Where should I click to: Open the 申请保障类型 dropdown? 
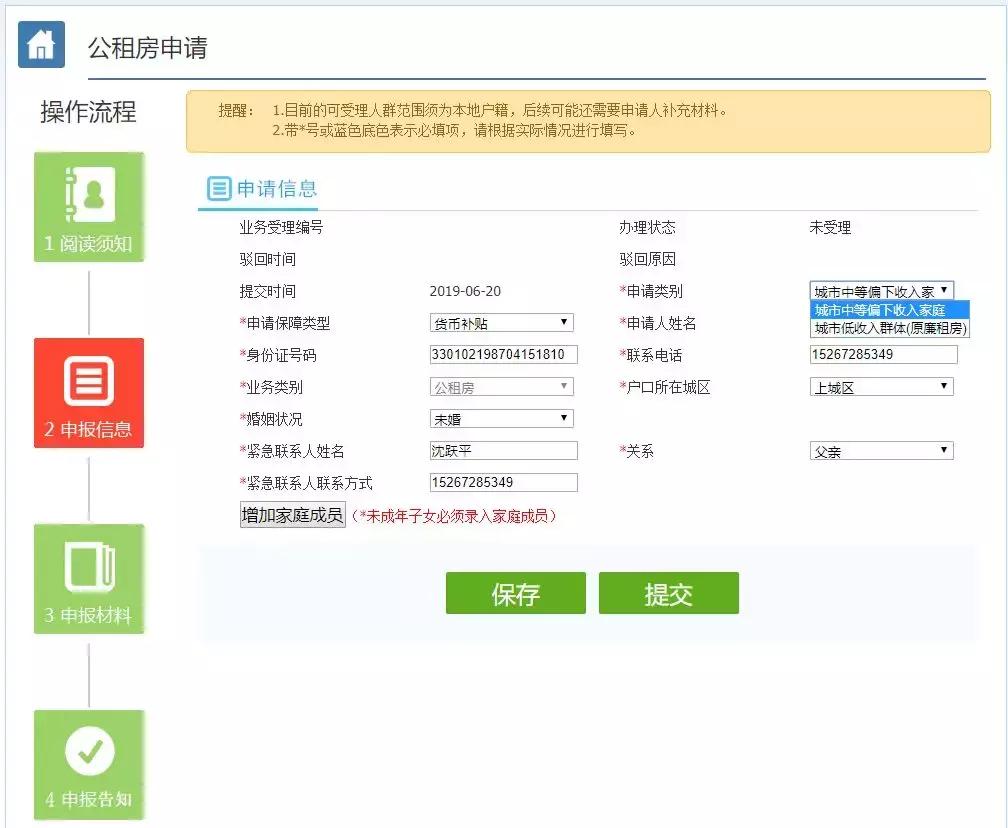[564, 322]
